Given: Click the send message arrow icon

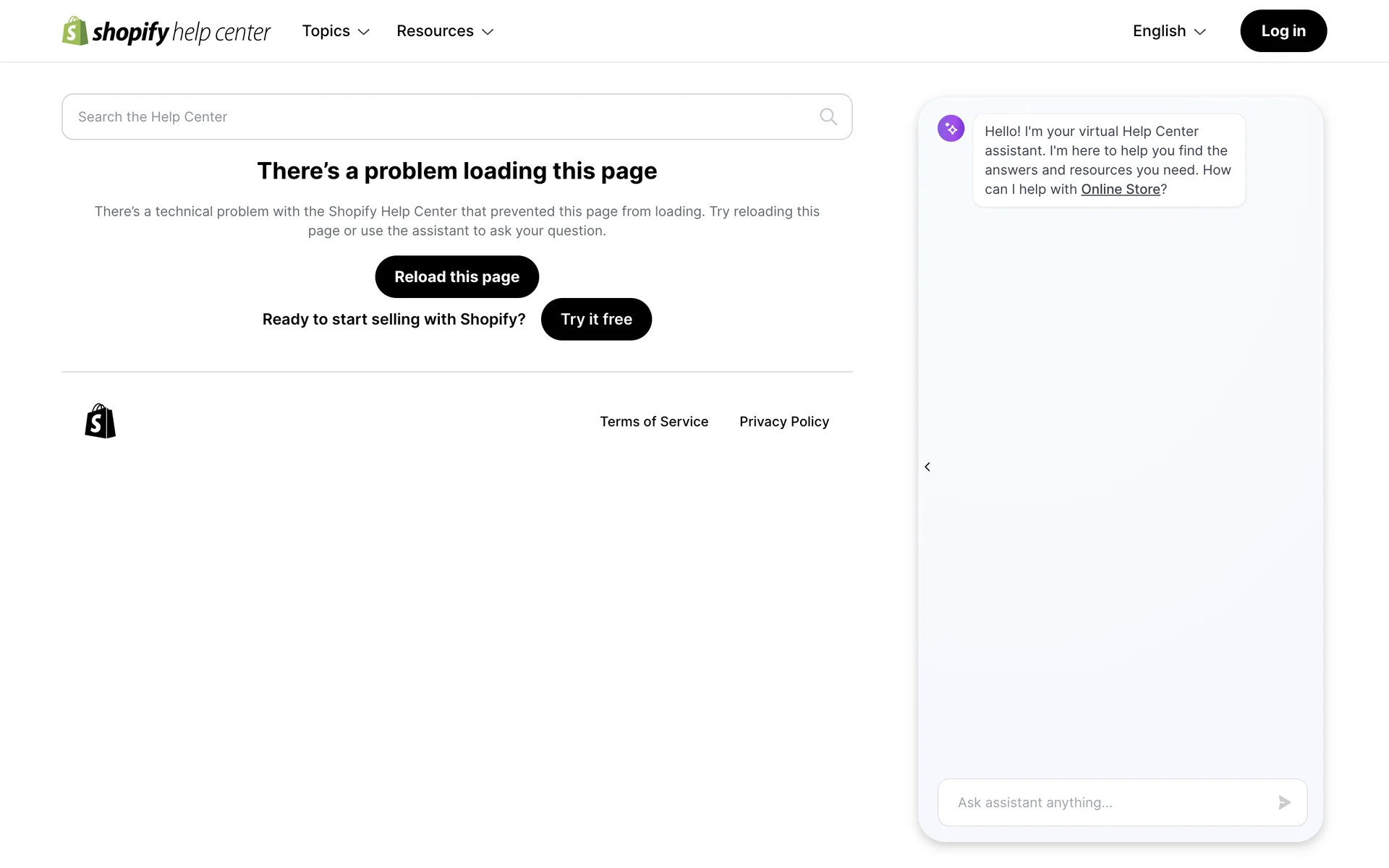Looking at the screenshot, I should (x=1284, y=802).
